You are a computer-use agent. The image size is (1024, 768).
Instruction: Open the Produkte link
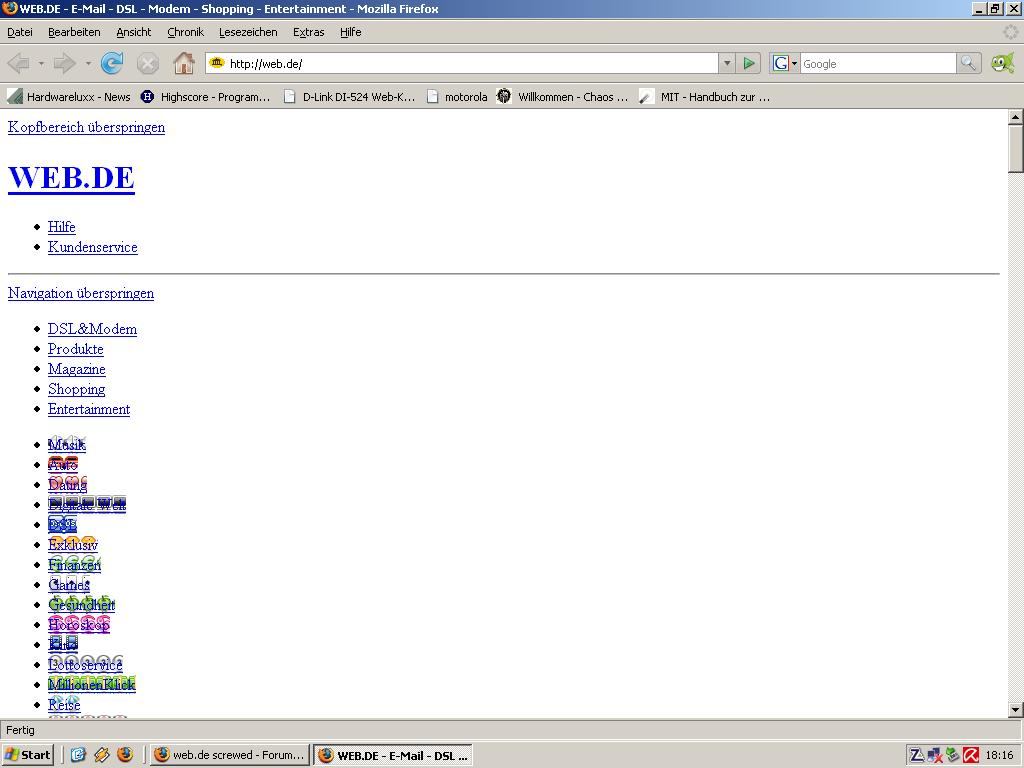[x=76, y=349]
